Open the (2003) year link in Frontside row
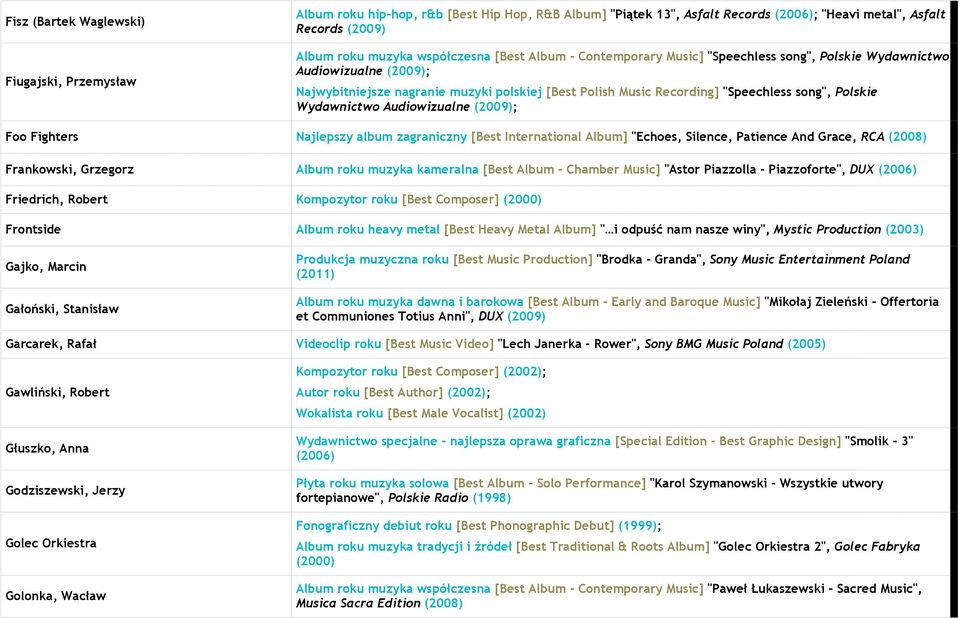960x618 pixels. (x=904, y=229)
